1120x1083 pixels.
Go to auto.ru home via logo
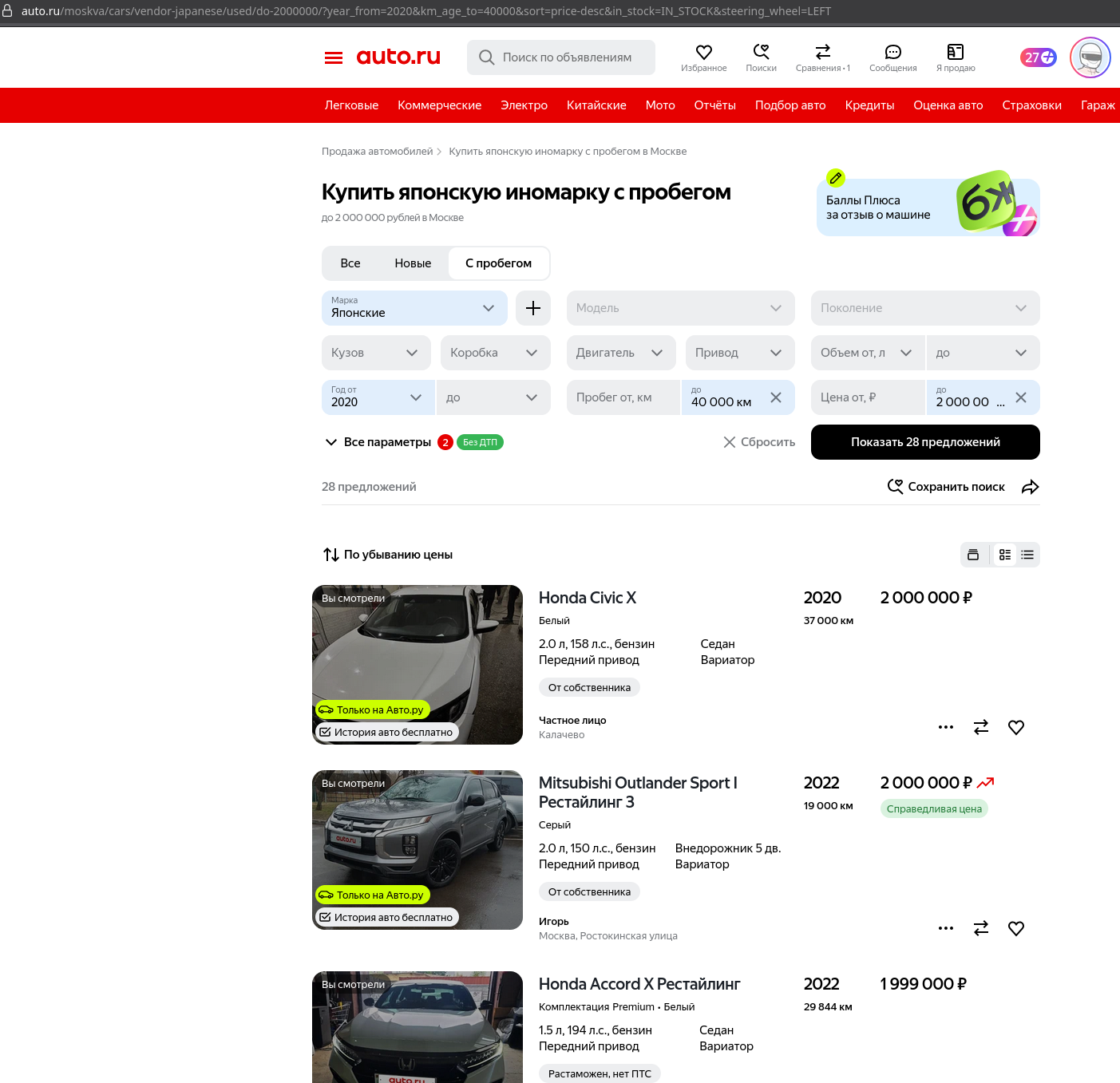pyautogui.click(x=398, y=57)
